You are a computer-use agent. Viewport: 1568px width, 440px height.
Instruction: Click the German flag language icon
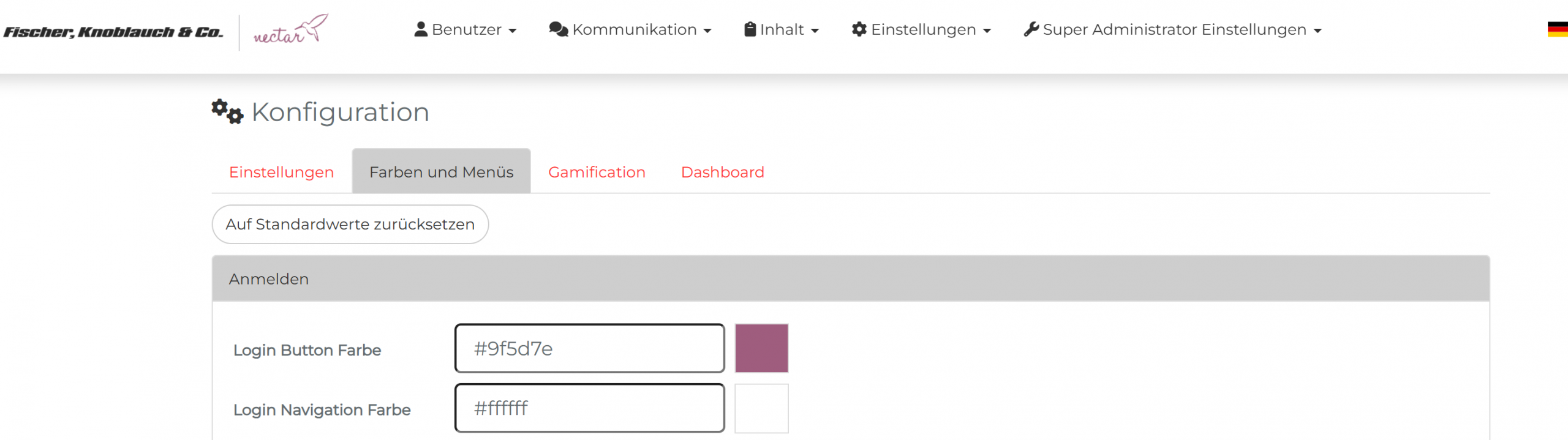point(1557,29)
